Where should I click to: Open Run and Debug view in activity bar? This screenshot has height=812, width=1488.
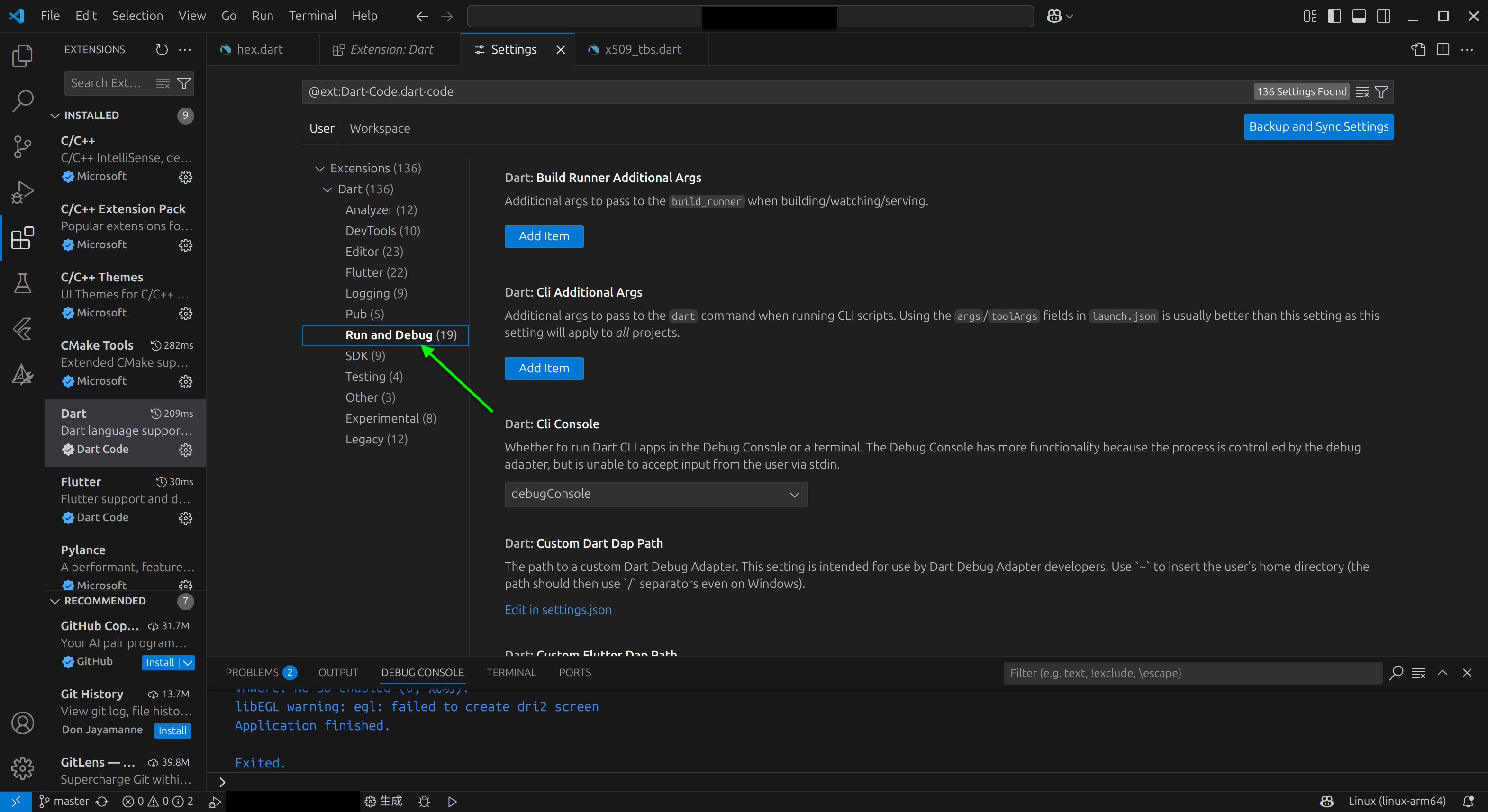23,192
